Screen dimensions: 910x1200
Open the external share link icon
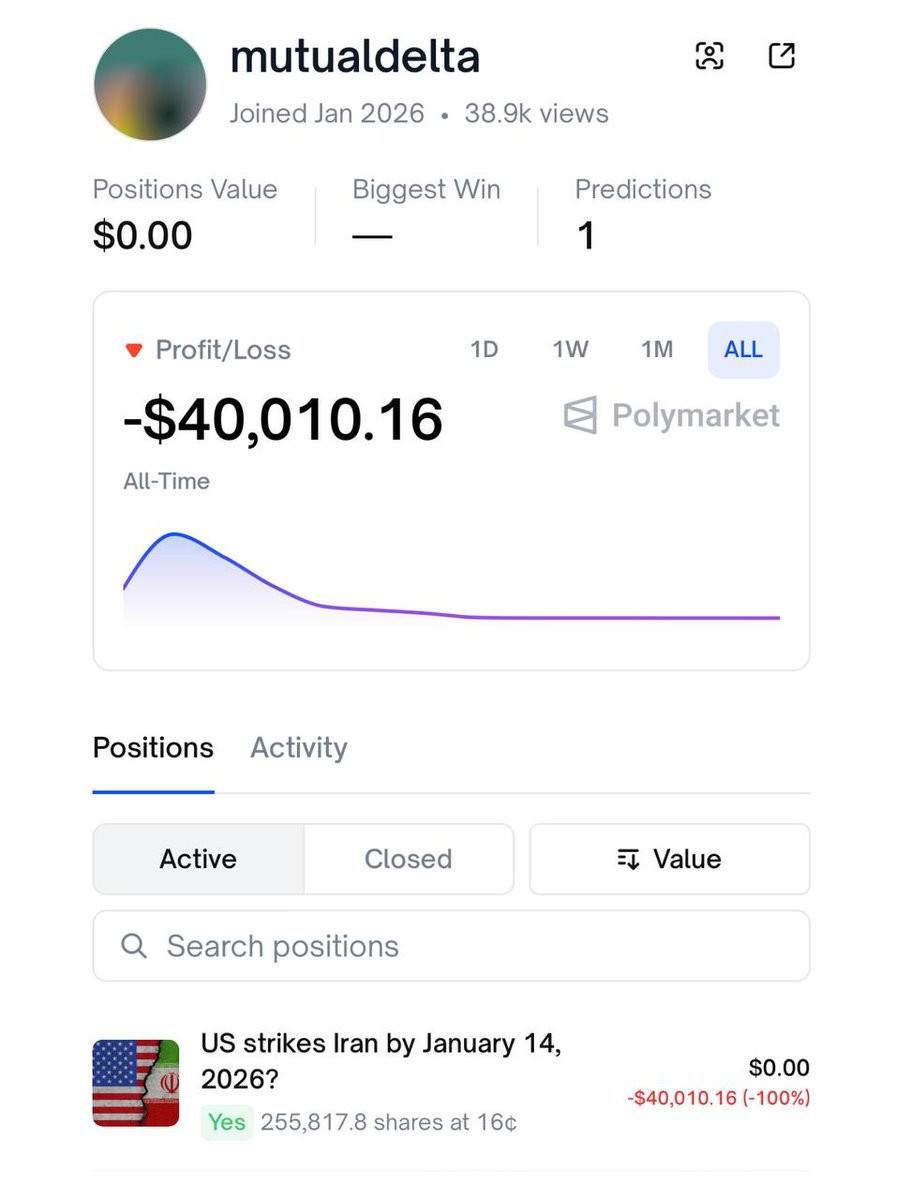tap(781, 56)
